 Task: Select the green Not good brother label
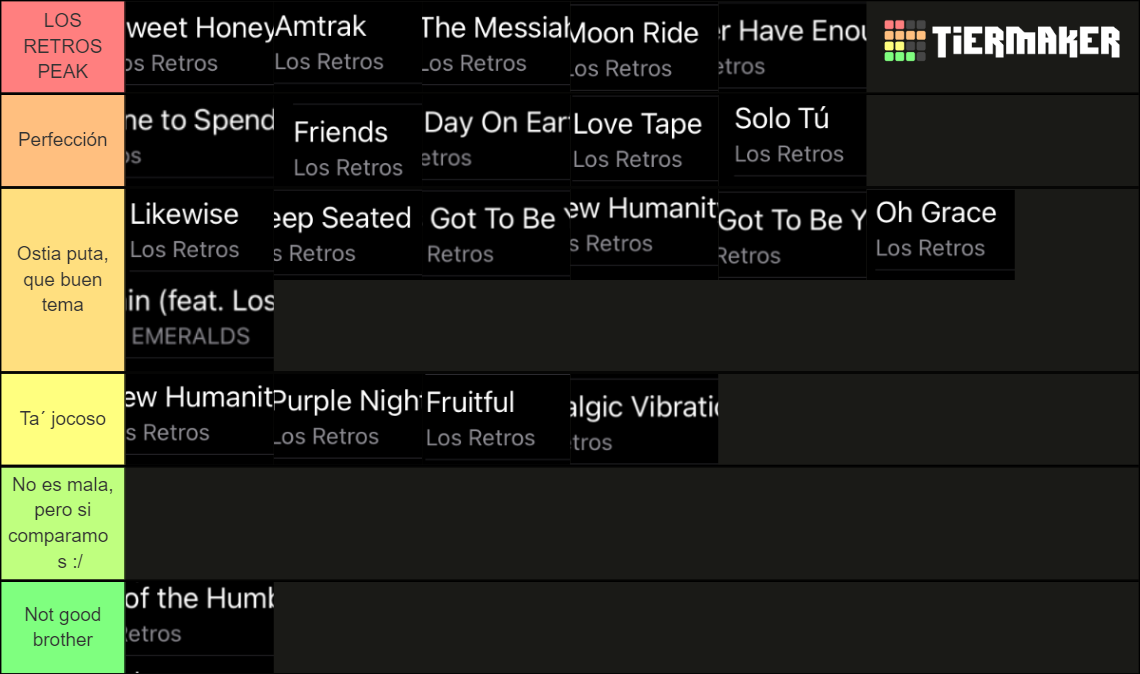click(x=63, y=627)
